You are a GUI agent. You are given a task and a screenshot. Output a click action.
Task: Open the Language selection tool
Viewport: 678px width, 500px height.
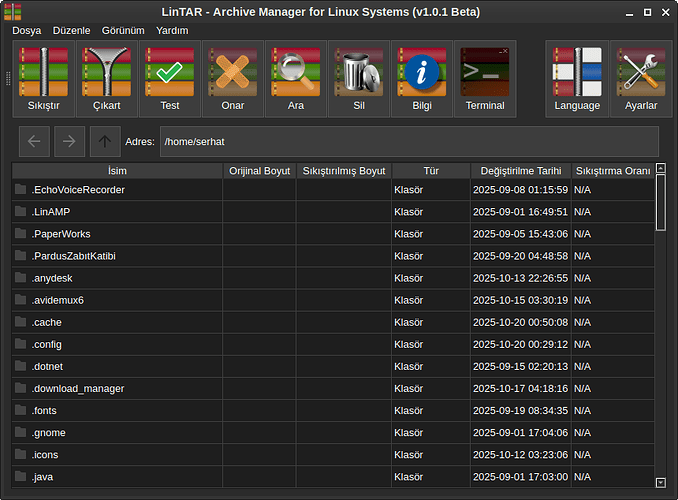click(577, 80)
